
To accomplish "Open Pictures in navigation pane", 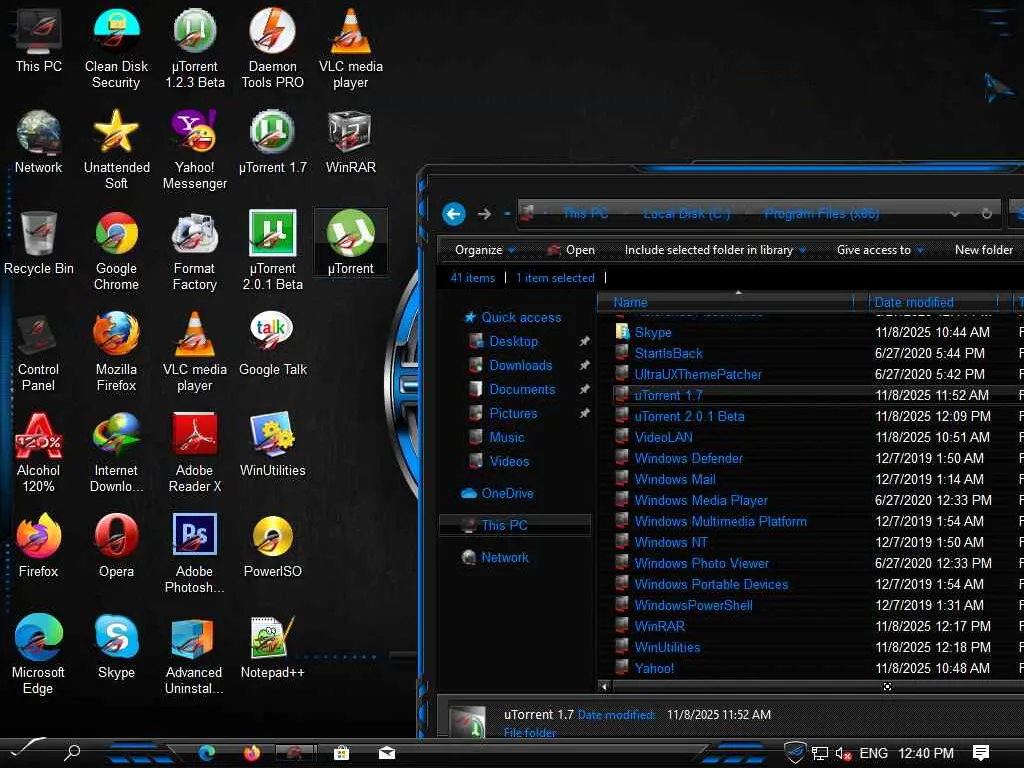I will tap(504, 413).
